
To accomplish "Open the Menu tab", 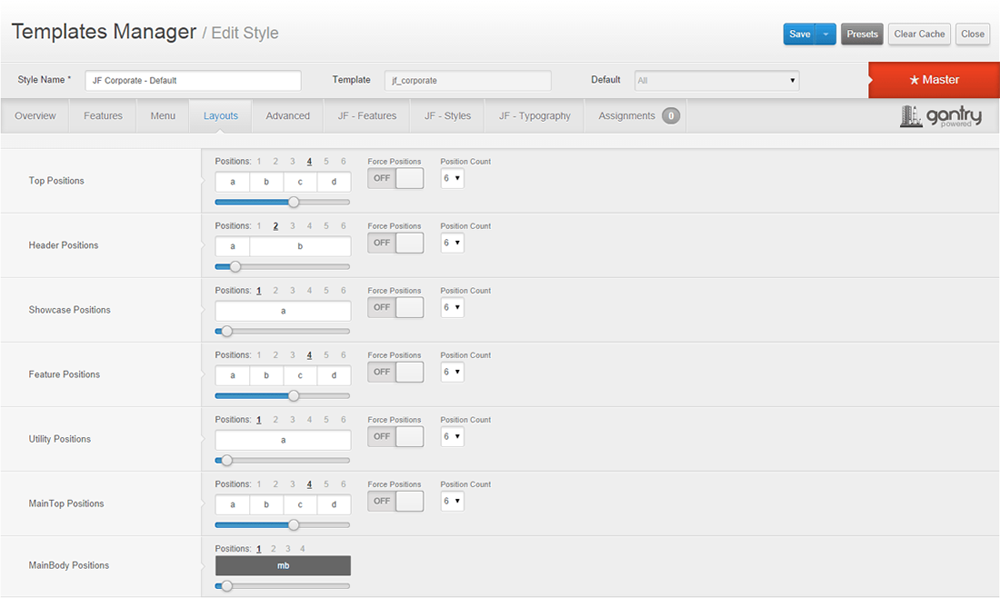I will [x=163, y=116].
